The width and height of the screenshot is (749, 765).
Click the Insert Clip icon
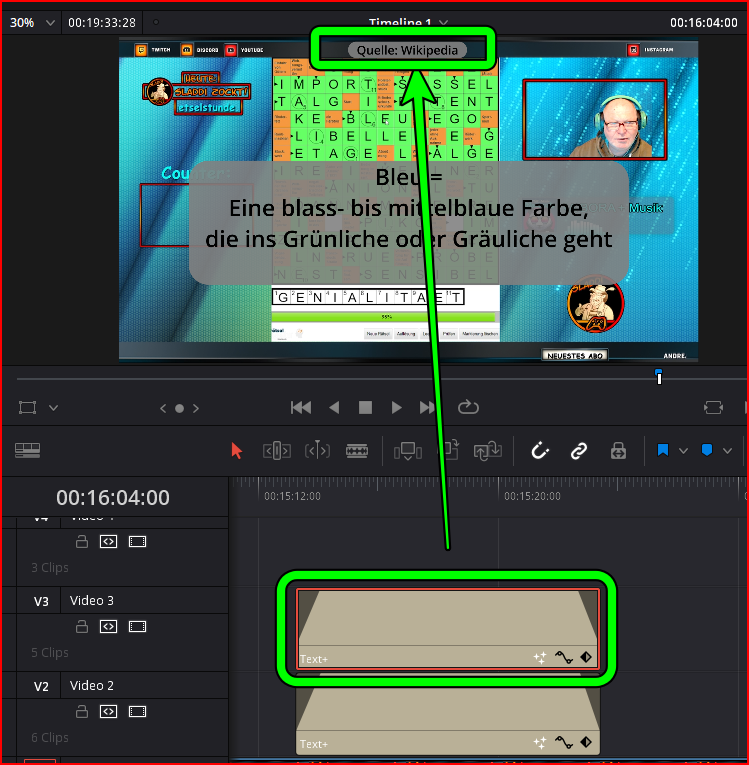tap(407, 451)
